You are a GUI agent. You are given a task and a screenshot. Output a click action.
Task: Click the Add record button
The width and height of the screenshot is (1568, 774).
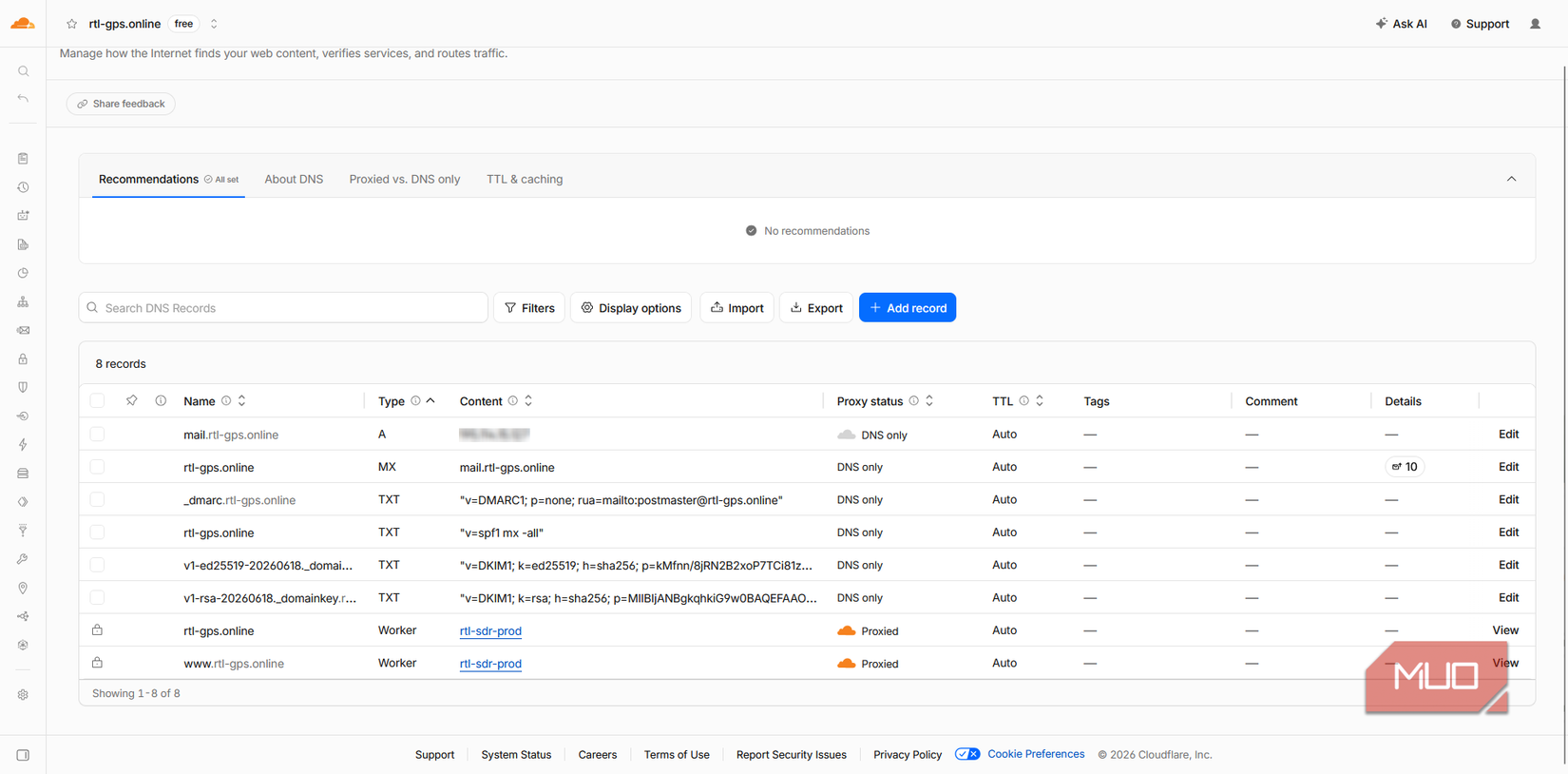[908, 308]
